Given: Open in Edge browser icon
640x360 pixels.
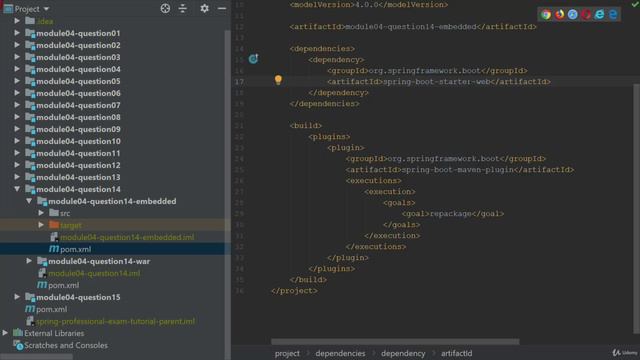Looking at the screenshot, I should (x=613, y=15).
